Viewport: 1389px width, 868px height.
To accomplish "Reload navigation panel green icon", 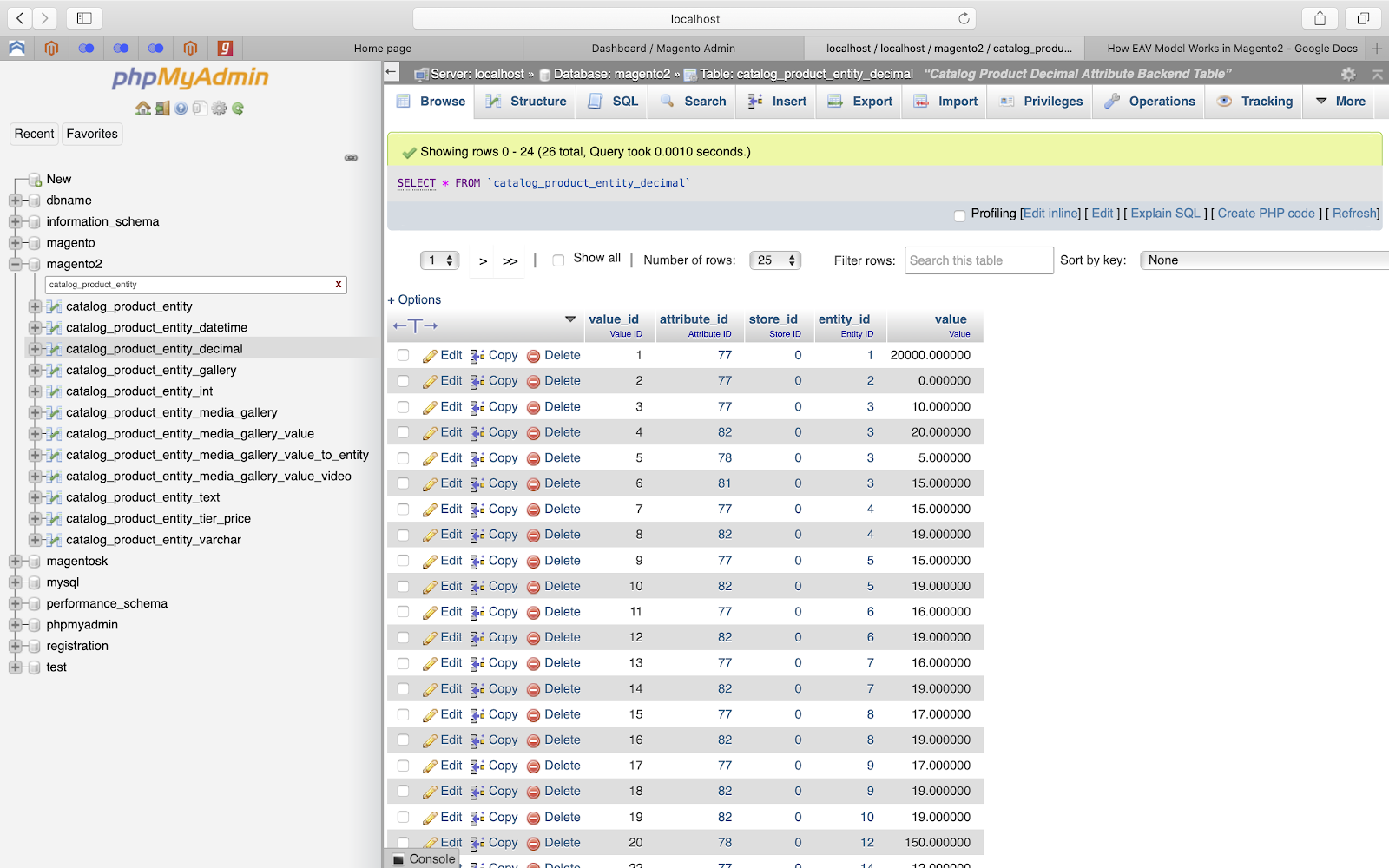I will coord(238,108).
